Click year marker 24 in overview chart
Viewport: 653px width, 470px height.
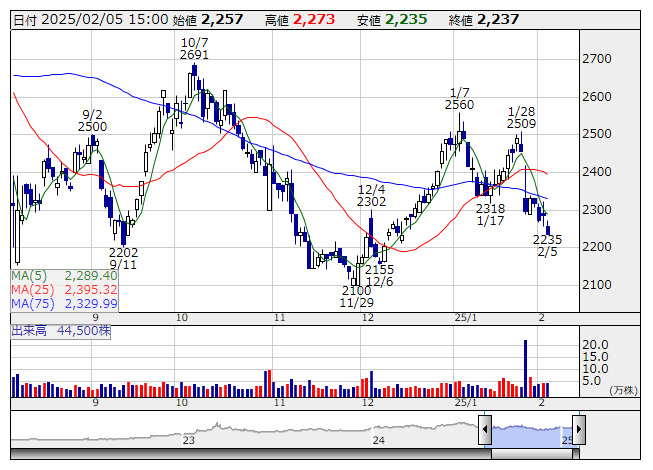(379, 440)
